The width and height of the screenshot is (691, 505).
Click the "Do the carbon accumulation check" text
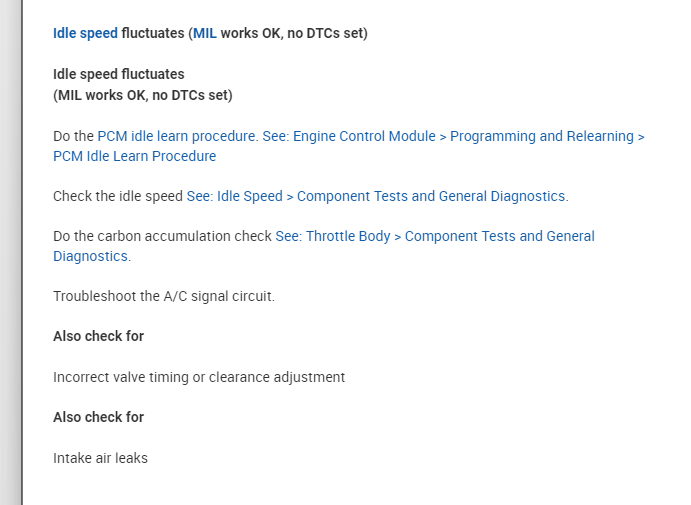(x=162, y=236)
